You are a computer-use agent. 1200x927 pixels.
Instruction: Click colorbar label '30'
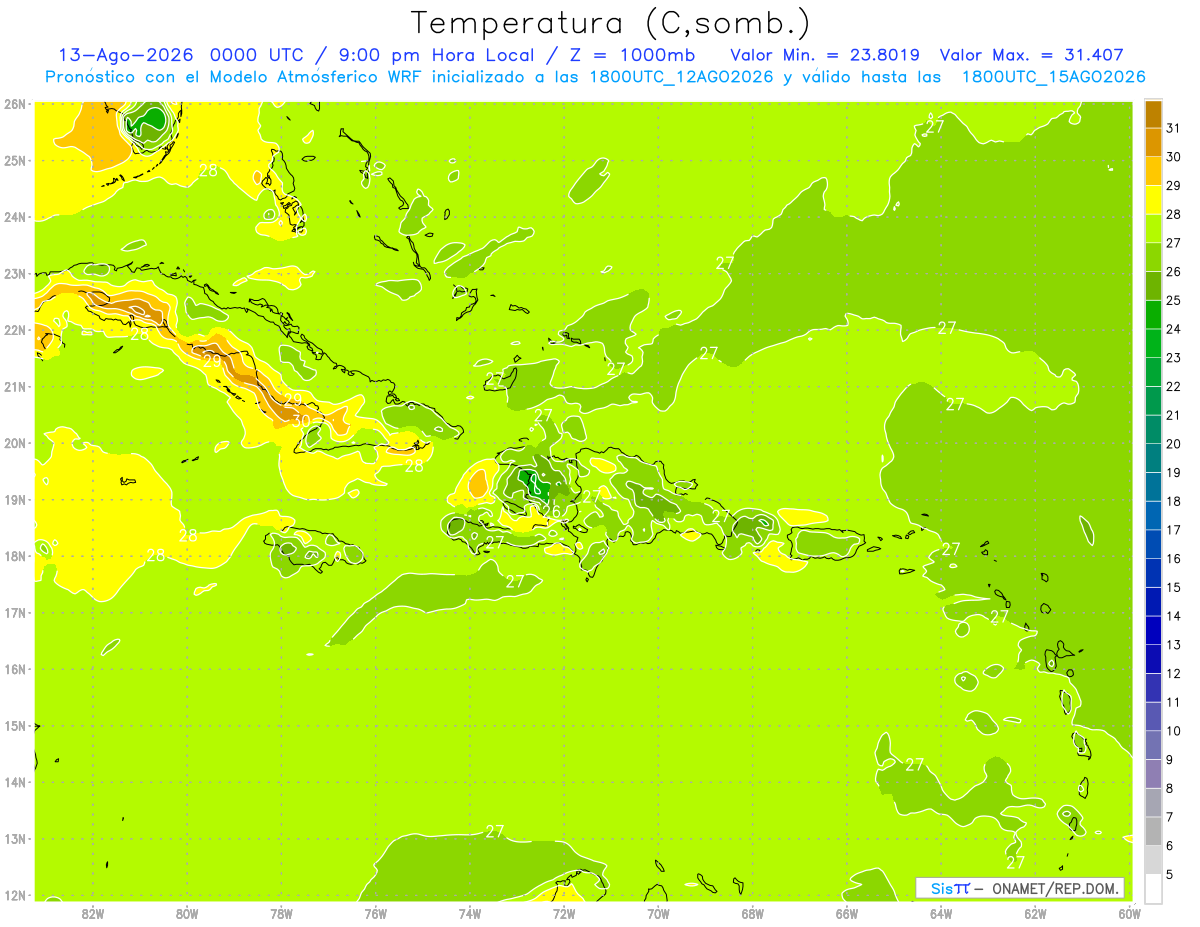(x=1174, y=157)
